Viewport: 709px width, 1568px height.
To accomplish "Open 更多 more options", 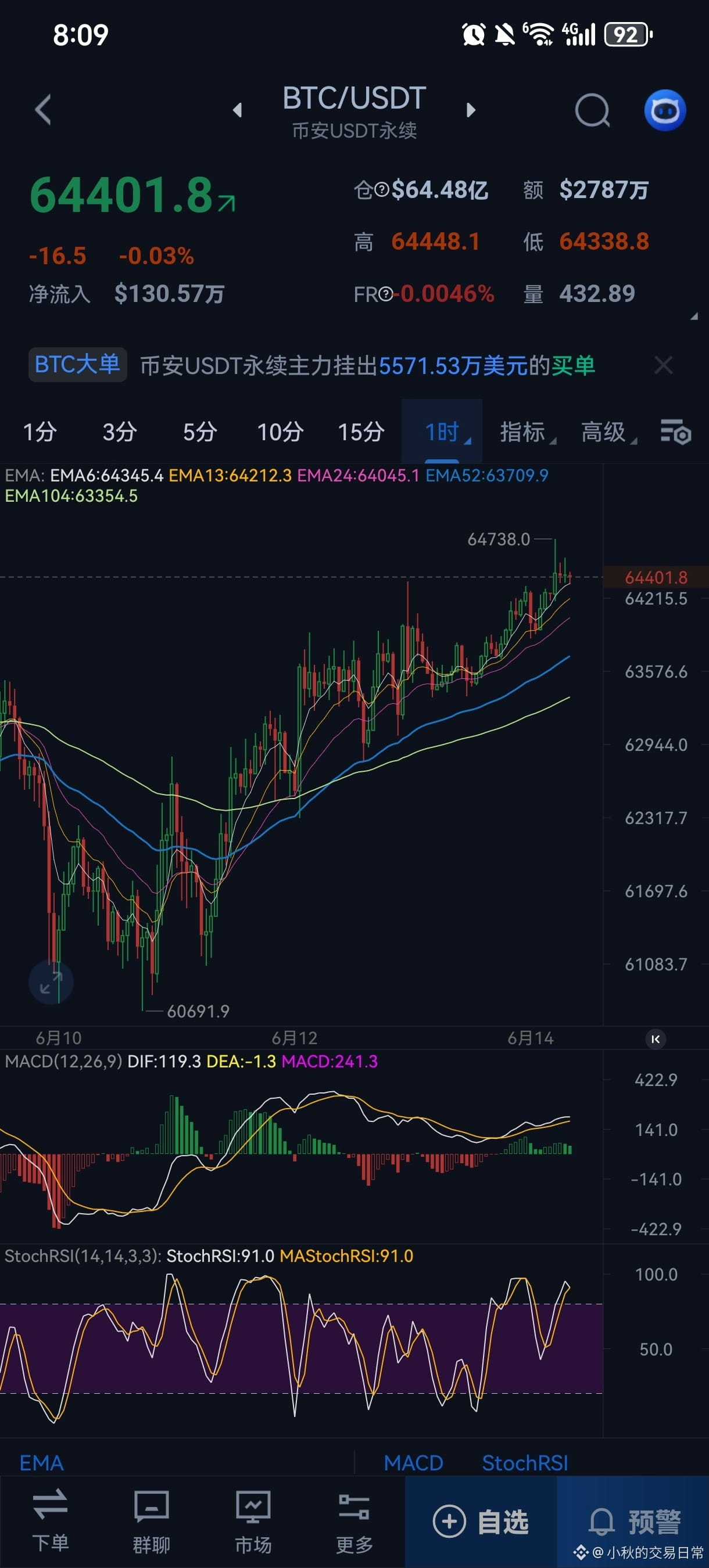I will coord(354,1521).
